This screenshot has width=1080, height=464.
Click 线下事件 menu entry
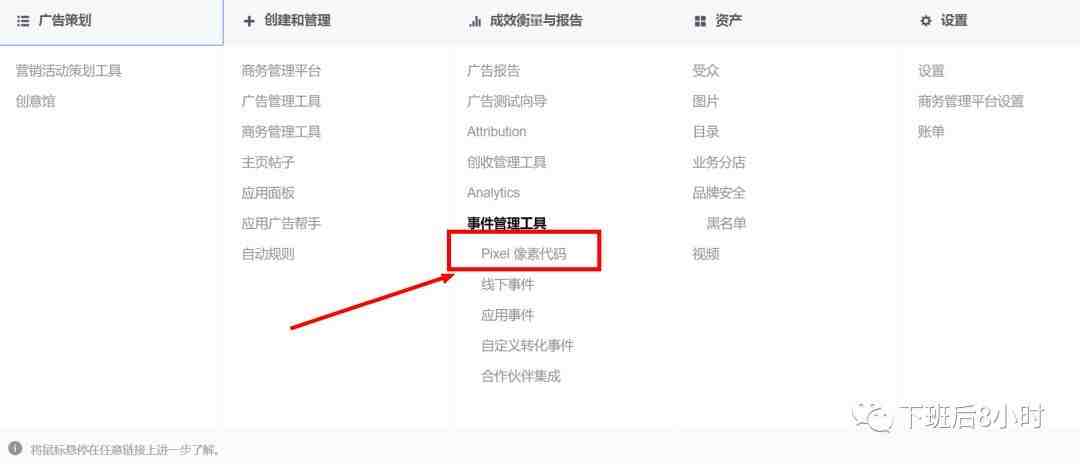pos(508,284)
